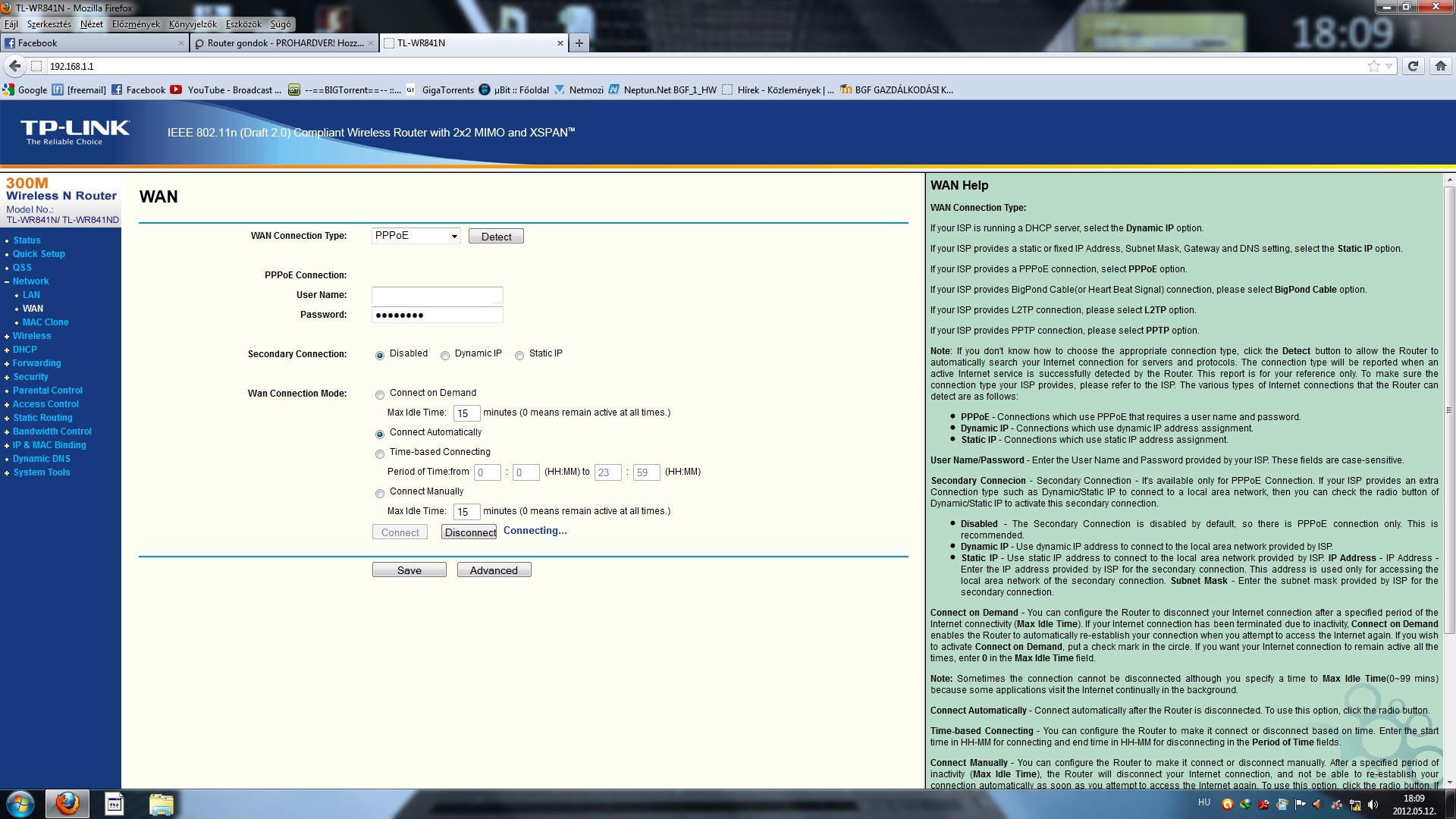Choose Connect on Demand mode
Viewport: 1456px width, 819px height.
pos(380,395)
